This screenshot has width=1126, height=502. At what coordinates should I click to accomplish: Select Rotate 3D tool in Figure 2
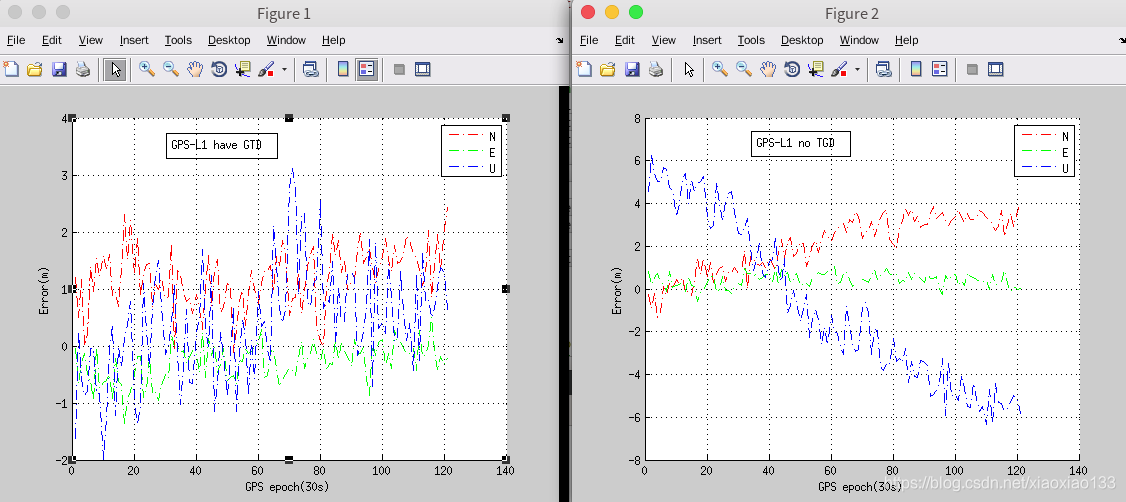(792, 69)
